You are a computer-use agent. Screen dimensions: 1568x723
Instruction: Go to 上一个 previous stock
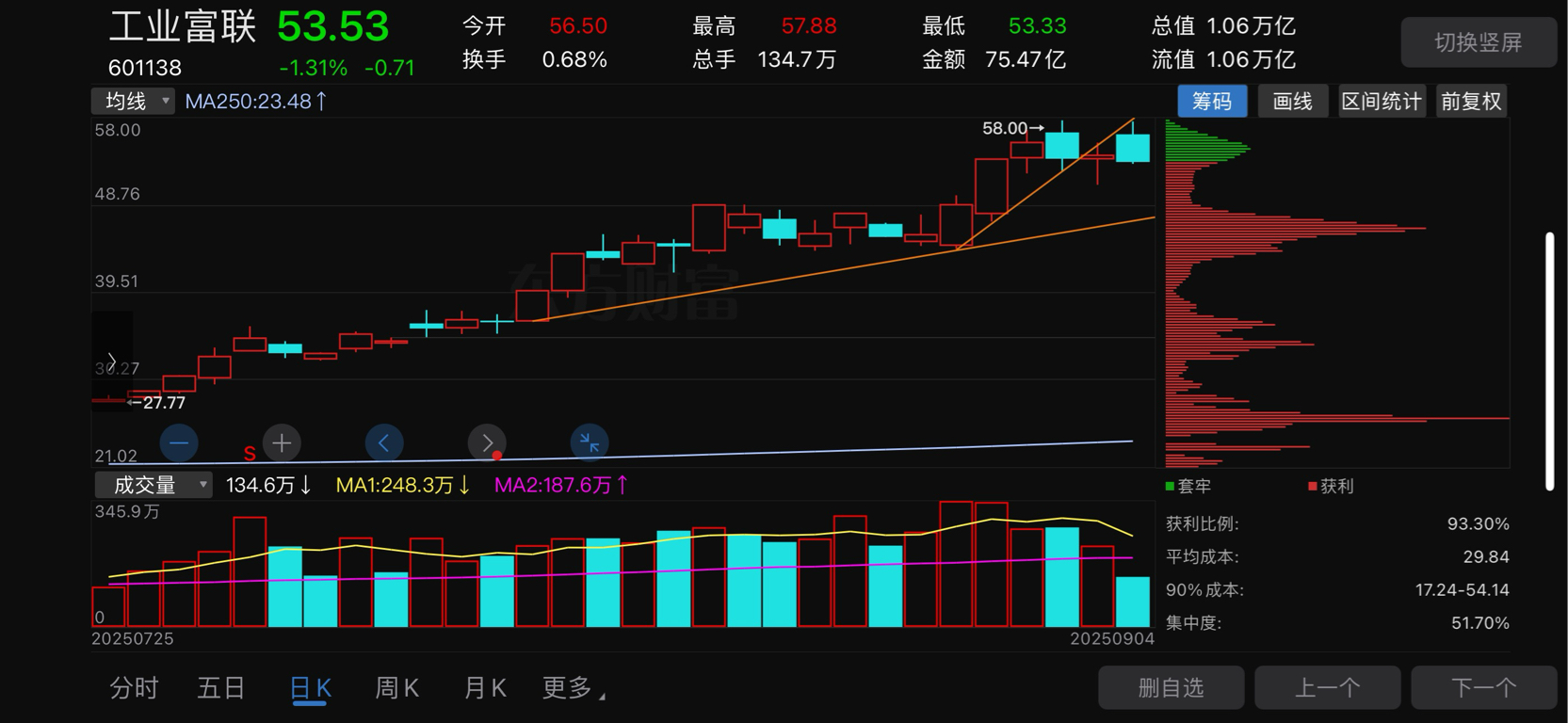click(1328, 688)
